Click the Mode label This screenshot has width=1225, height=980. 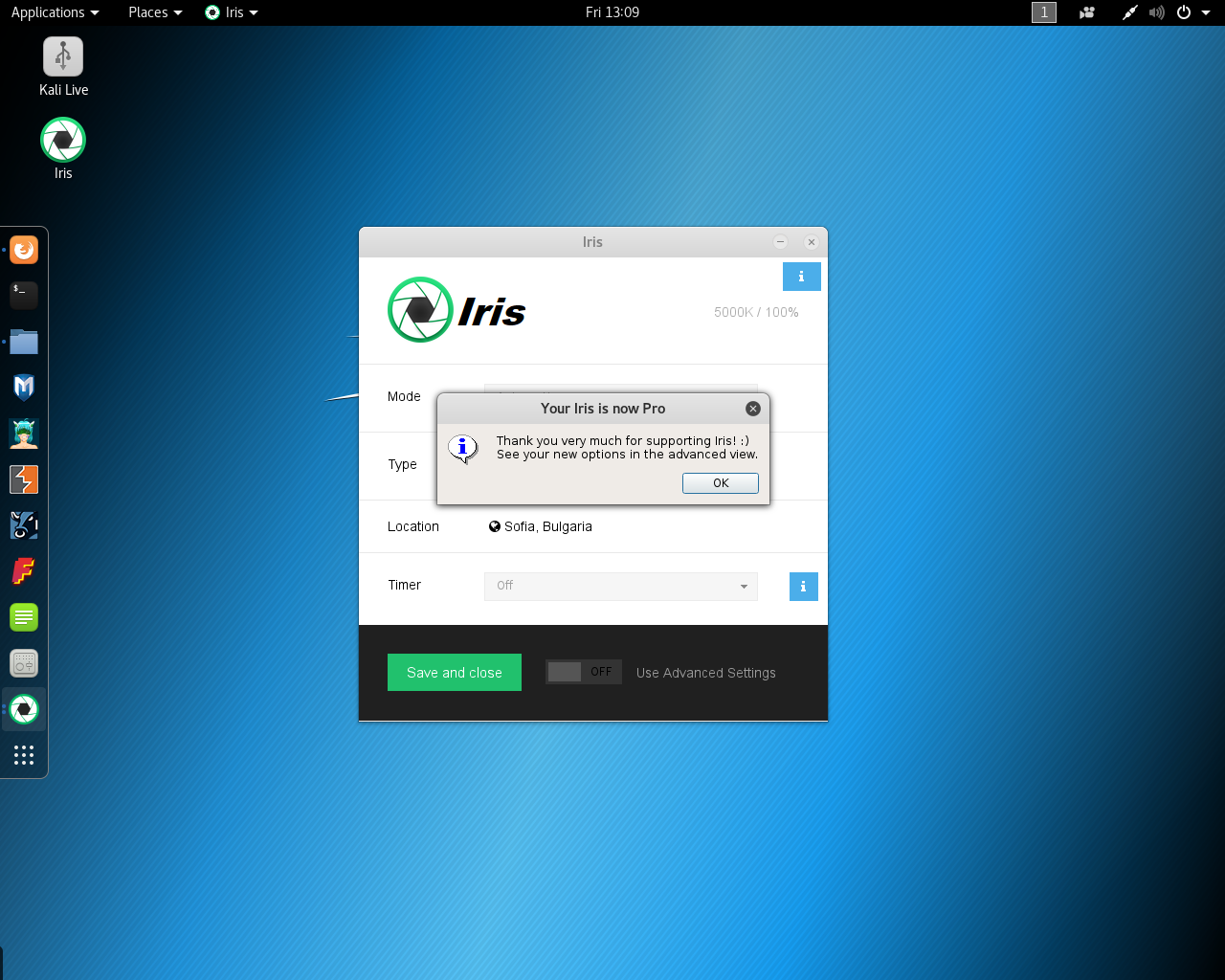coord(404,396)
